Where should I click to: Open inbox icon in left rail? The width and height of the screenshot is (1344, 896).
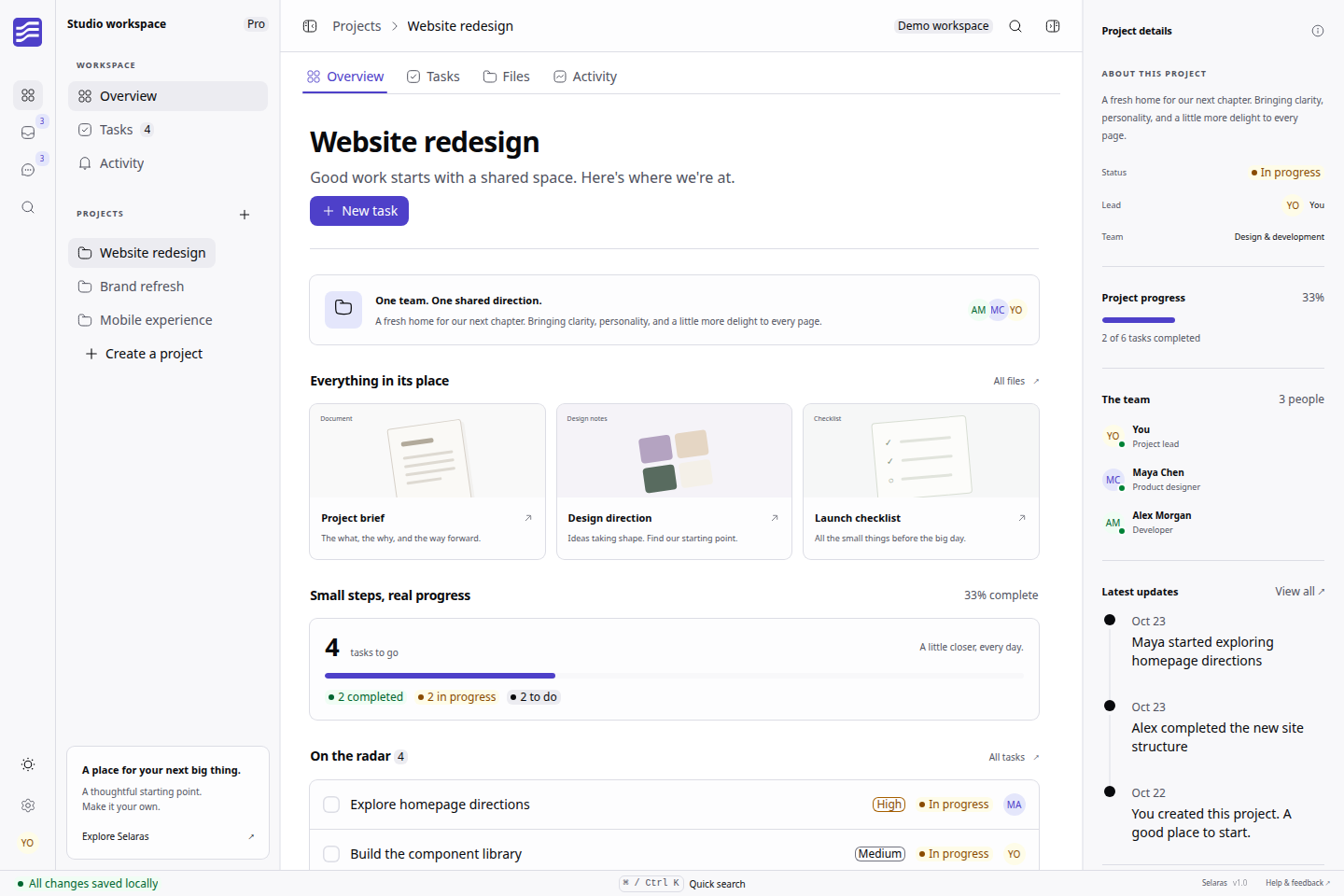point(28,133)
